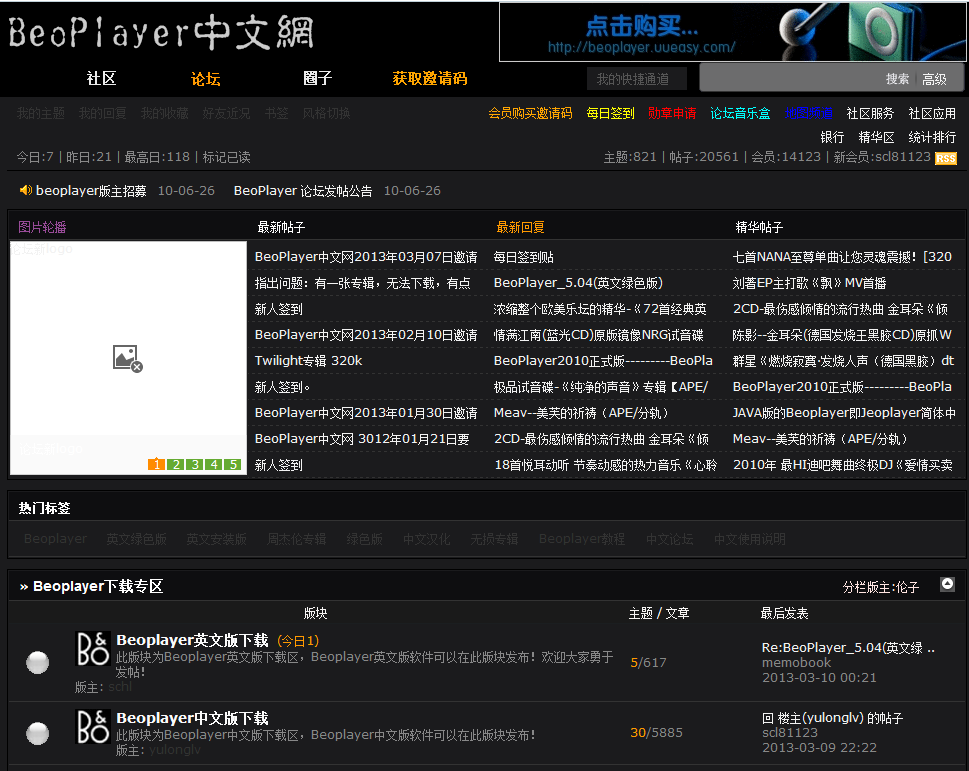Image resolution: width=969 pixels, height=771 pixels.
Task: Open the BeoPlayer 论坛发帖公告 announcement
Action: pos(303,191)
